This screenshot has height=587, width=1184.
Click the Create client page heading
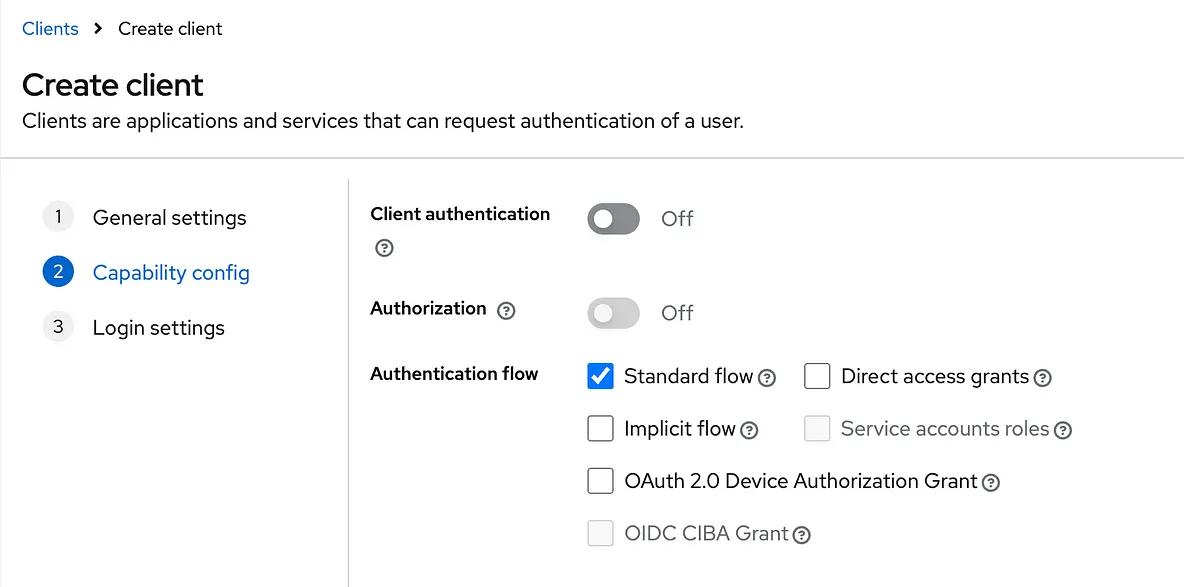click(113, 85)
